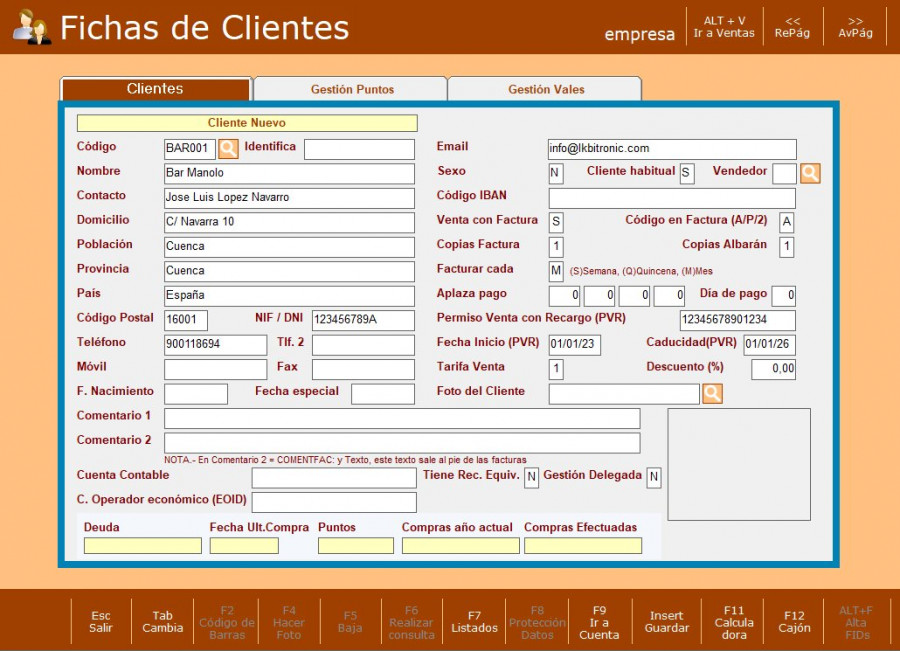Screen dimensions: 900x651
Task: Open the Gestión Vales tab
Action: (x=546, y=89)
